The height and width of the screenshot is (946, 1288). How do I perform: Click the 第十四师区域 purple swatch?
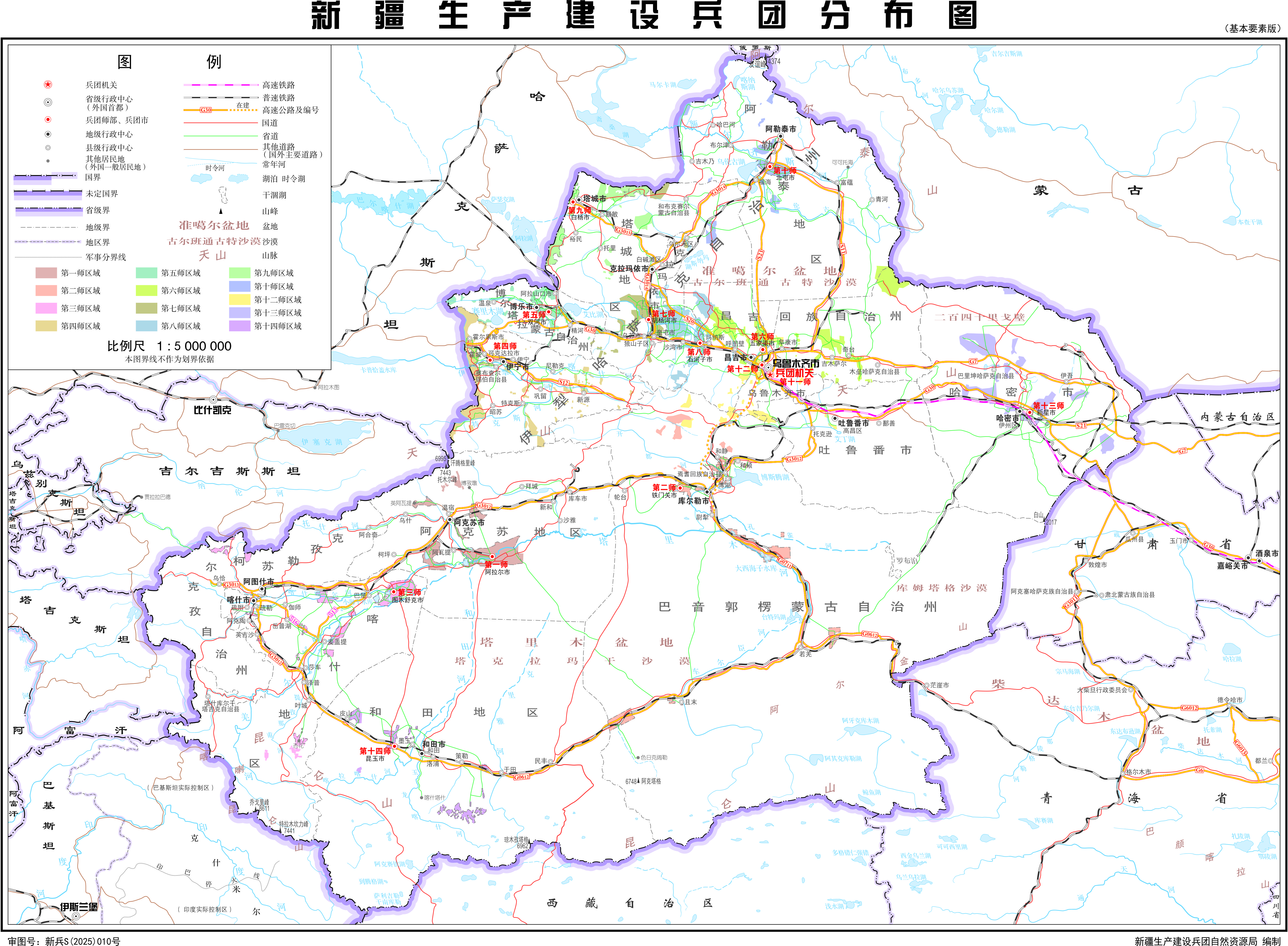tap(239, 326)
